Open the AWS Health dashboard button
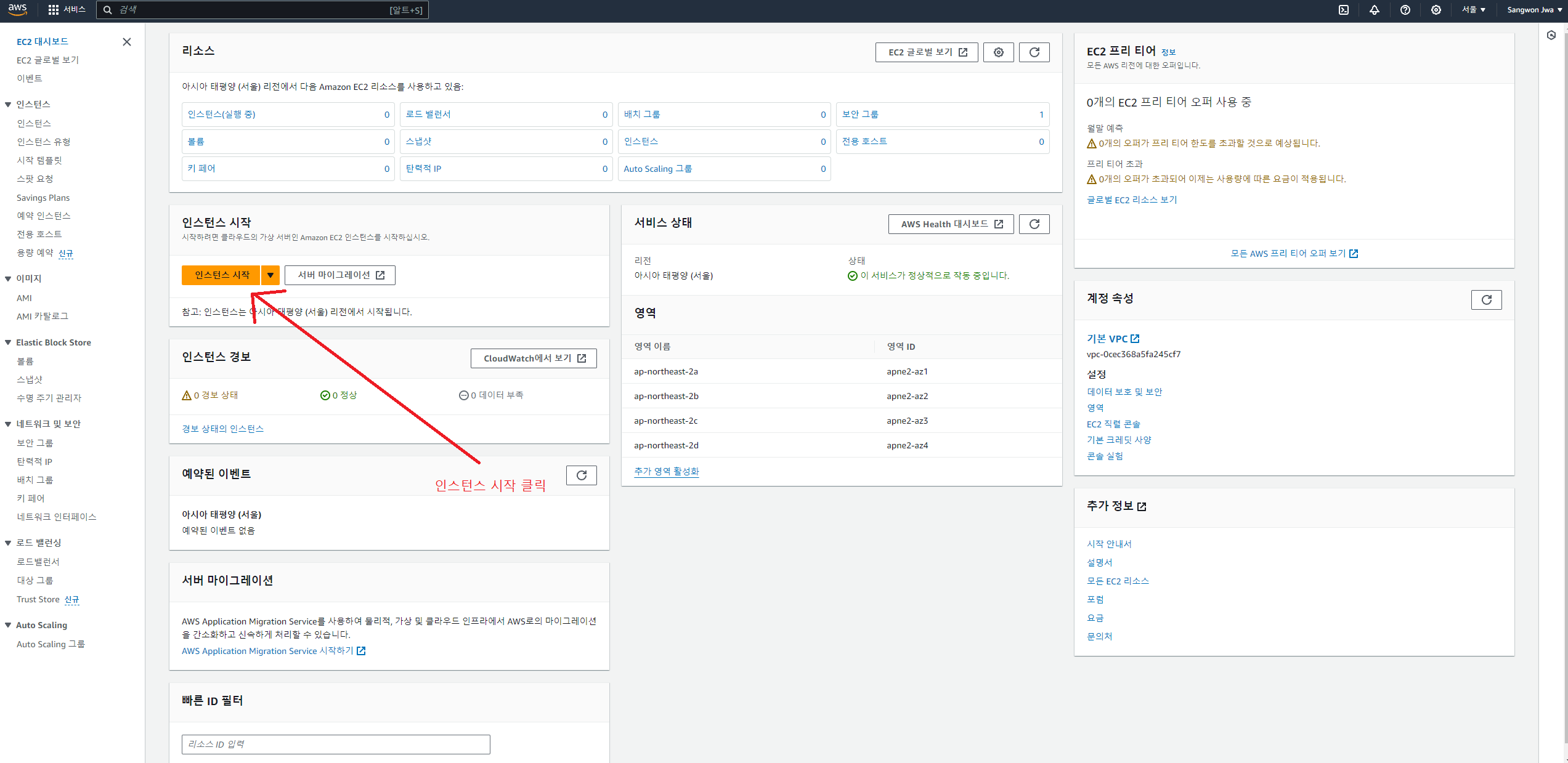1568x763 pixels. pos(951,224)
